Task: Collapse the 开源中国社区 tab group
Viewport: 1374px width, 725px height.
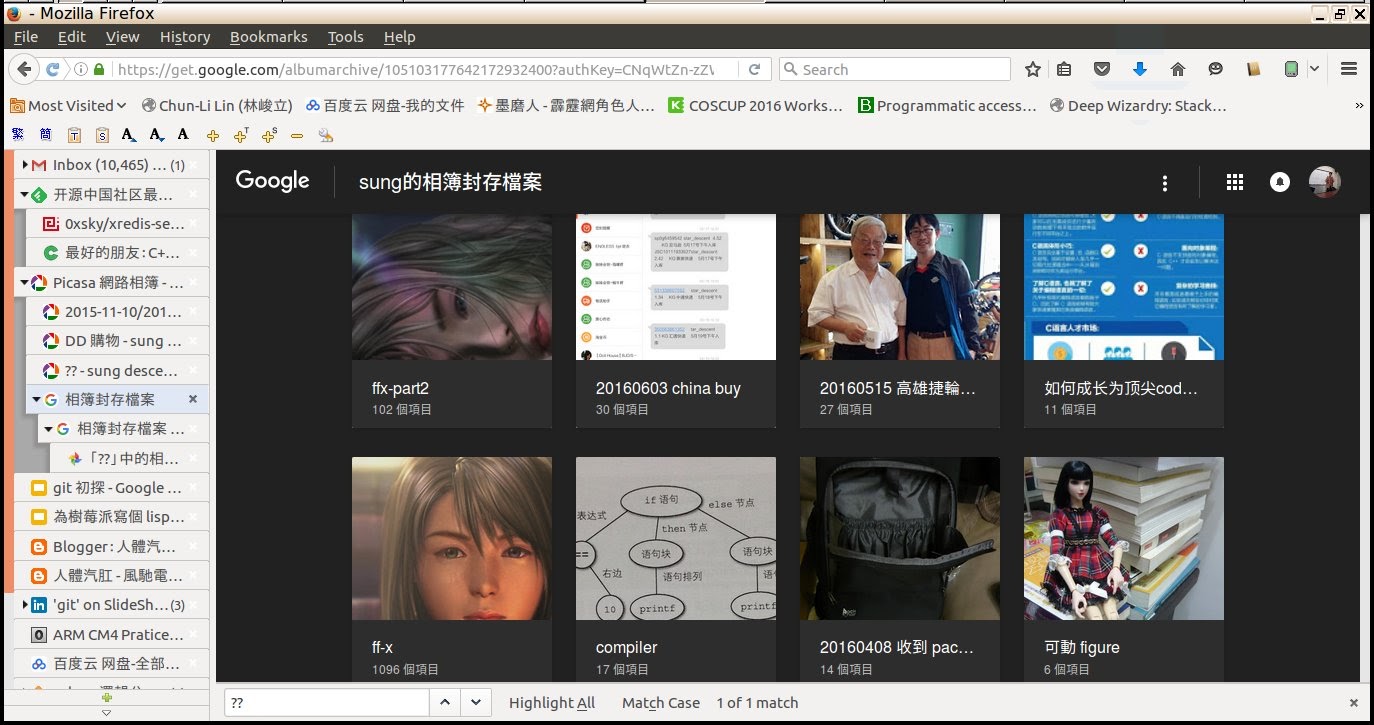Action: 24,195
